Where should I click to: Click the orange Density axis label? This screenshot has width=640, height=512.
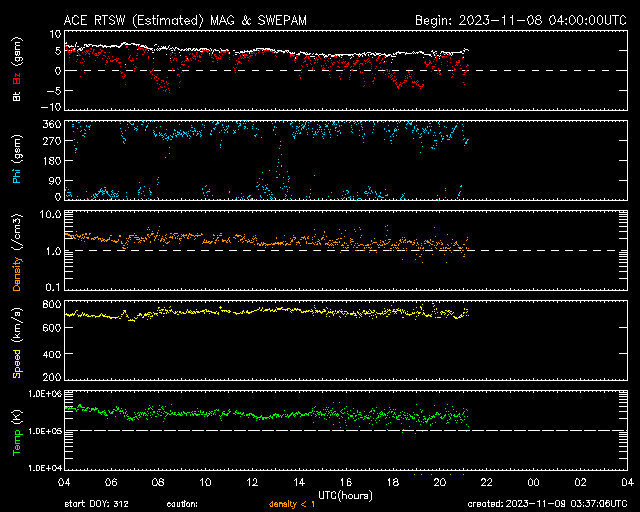(17, 262)
